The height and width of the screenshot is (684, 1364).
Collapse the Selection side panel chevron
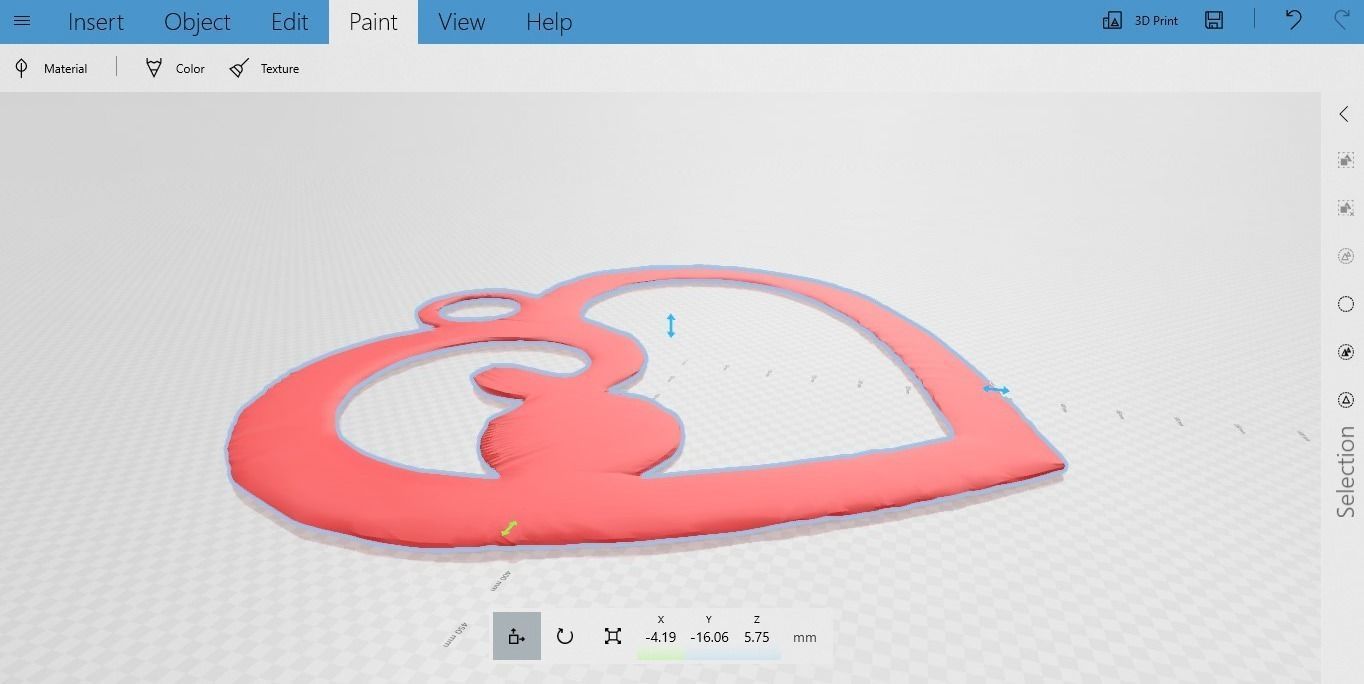click(1344, 114)
